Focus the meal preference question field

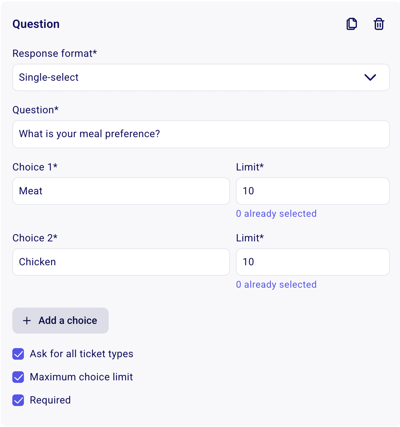pos(201,134)
